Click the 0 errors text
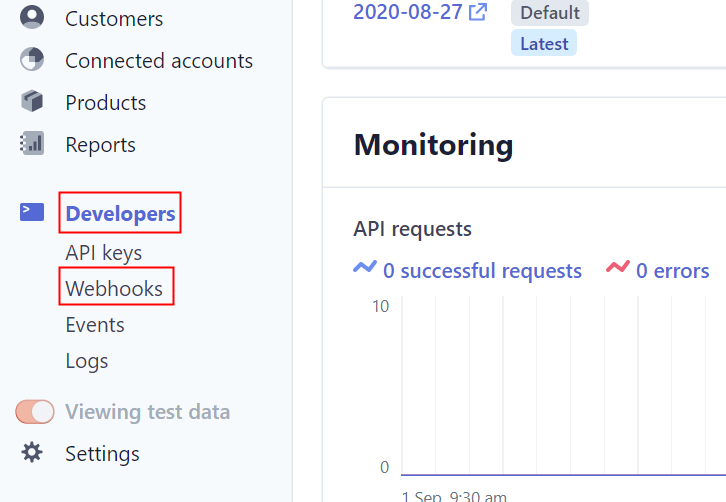726x502 pixels. (x=672, y=271)
